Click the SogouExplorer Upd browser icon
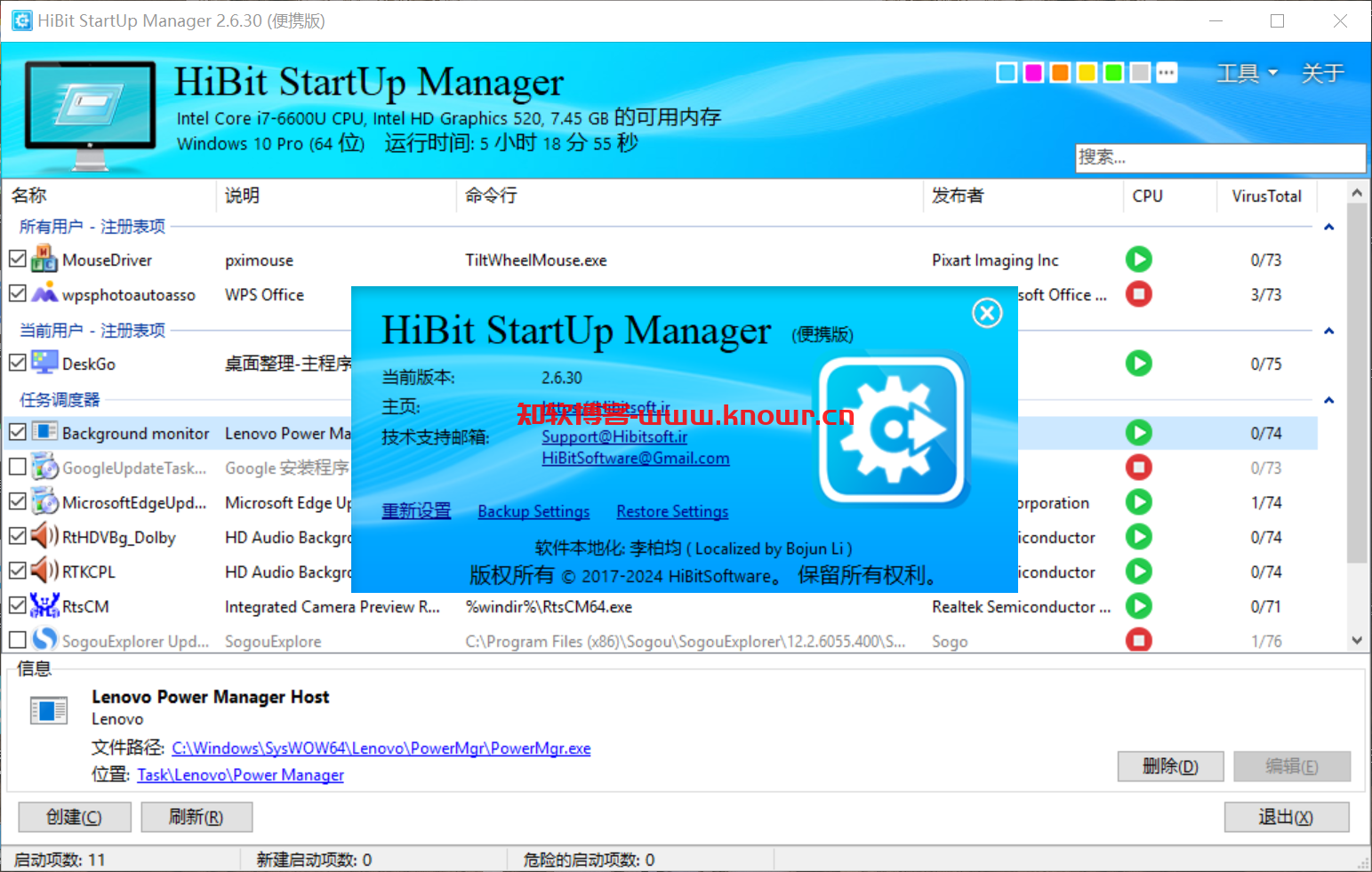This screenshot has height=872, width=1372. 44,639
